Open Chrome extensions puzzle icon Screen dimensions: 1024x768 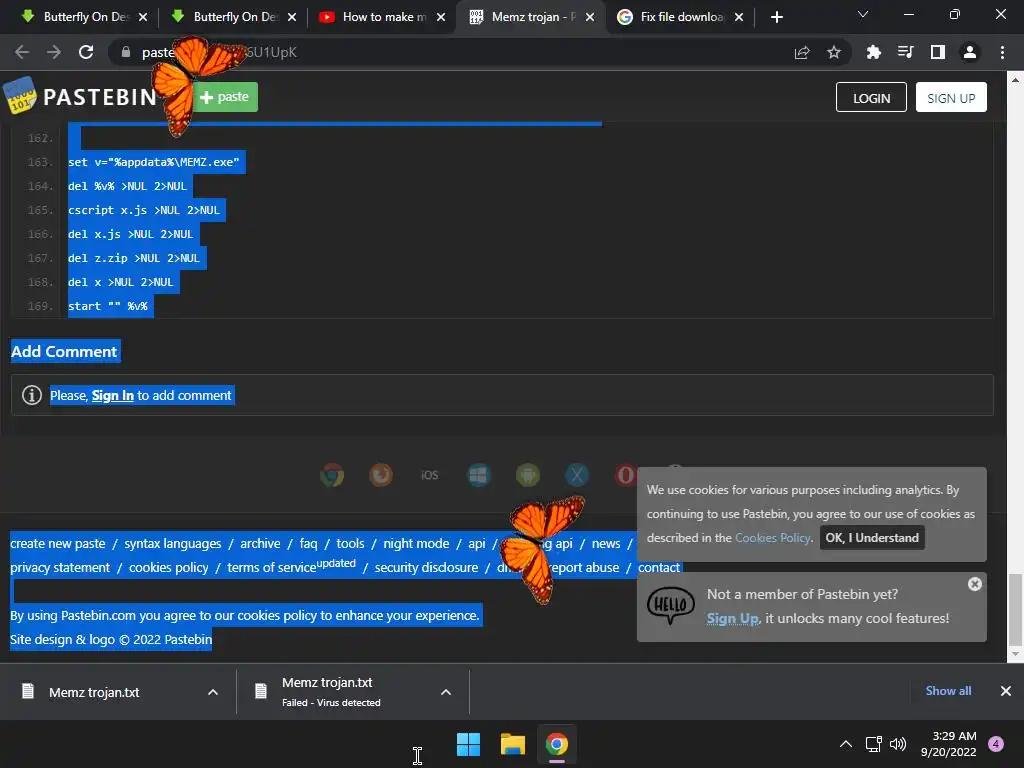coord(873,52)
